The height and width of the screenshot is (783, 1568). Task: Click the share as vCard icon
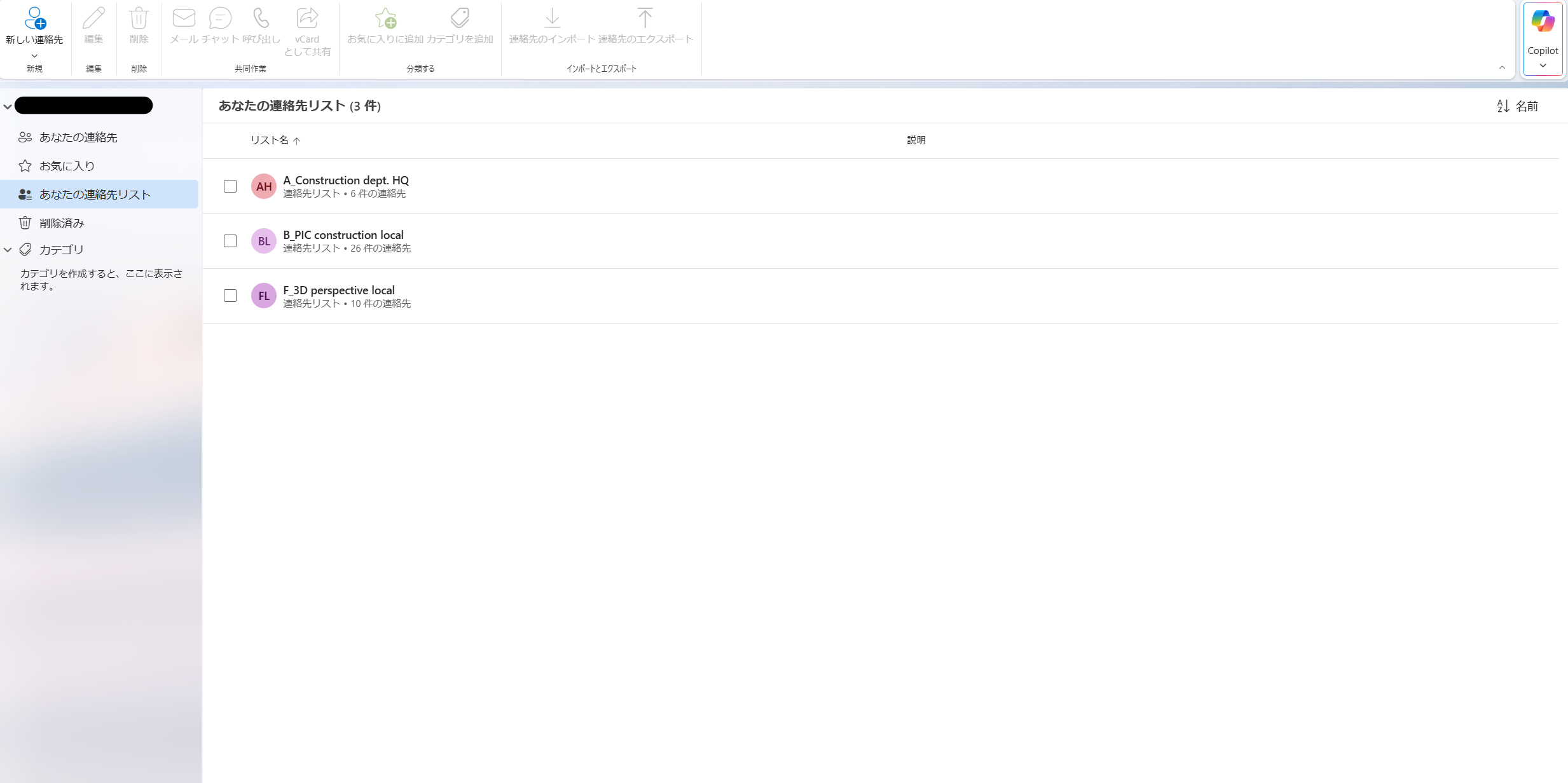point(307,18)
